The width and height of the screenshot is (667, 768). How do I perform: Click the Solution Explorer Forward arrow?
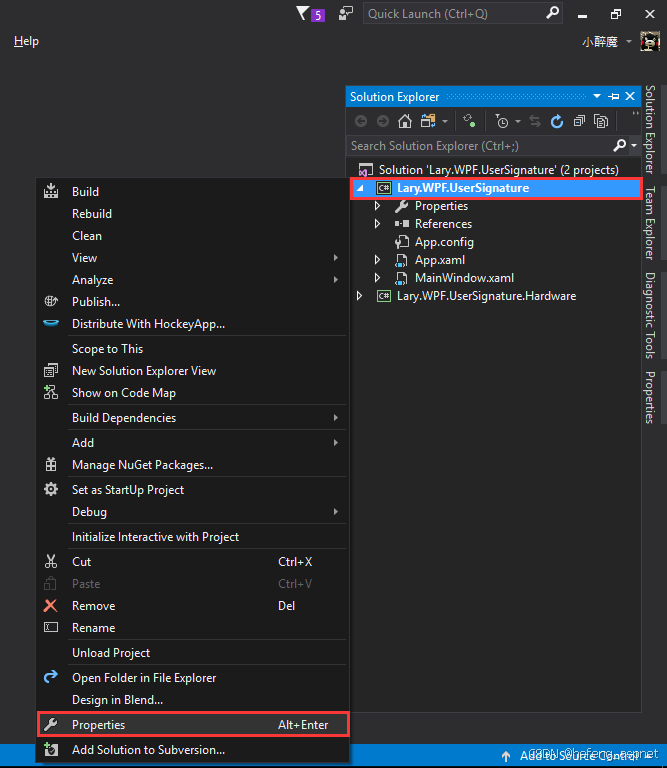382,121
